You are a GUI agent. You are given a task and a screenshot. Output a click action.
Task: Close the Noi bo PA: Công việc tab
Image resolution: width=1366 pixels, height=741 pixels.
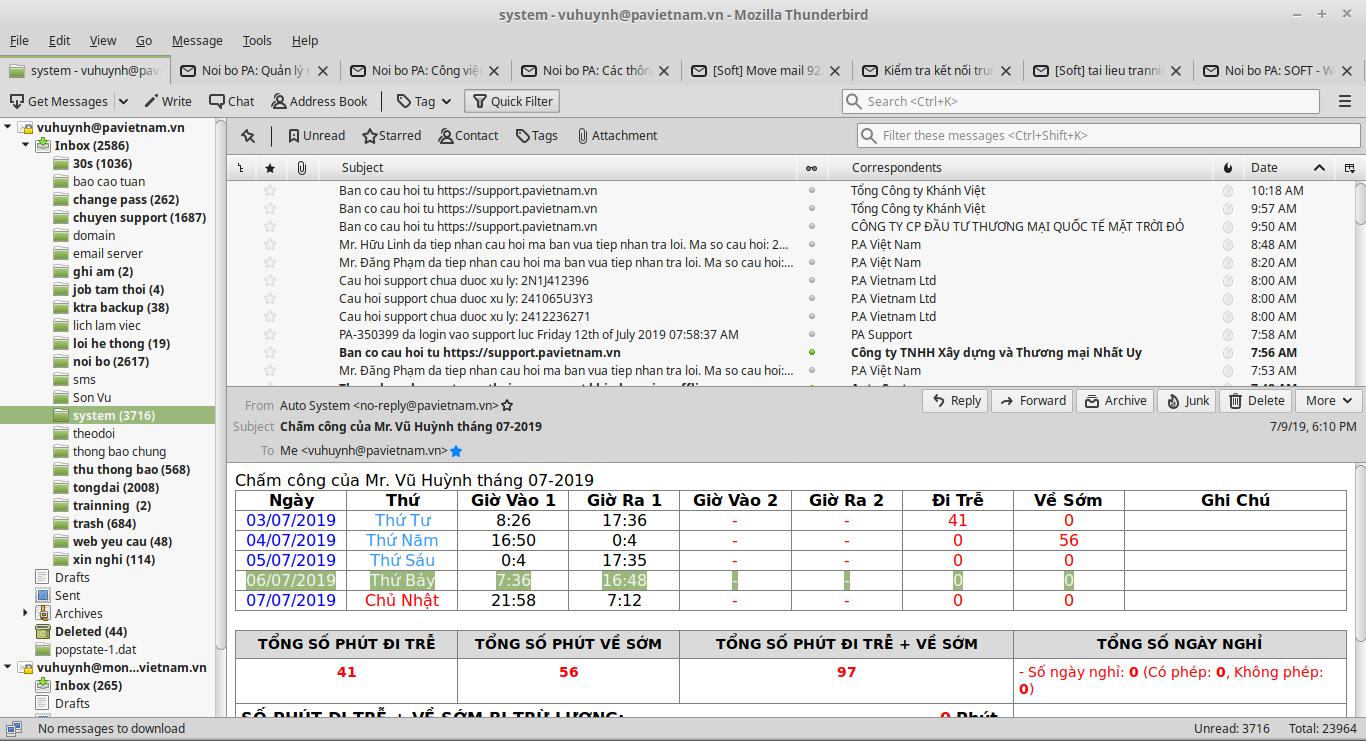(495, 71)
